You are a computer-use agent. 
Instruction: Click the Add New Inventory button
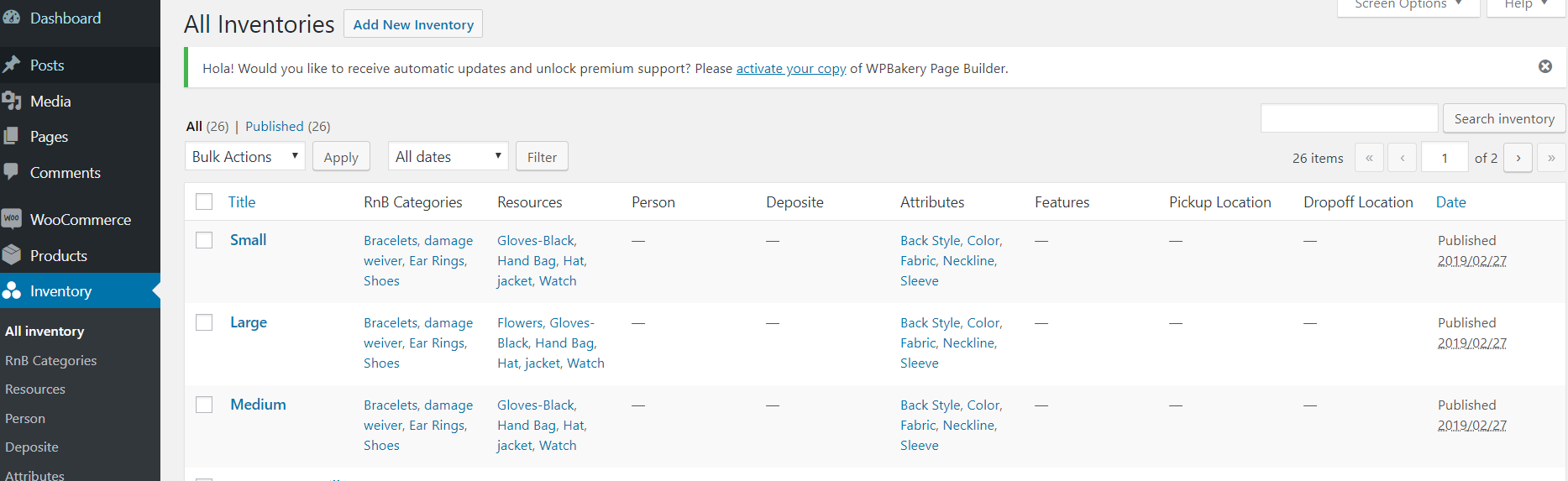(413, 24)
